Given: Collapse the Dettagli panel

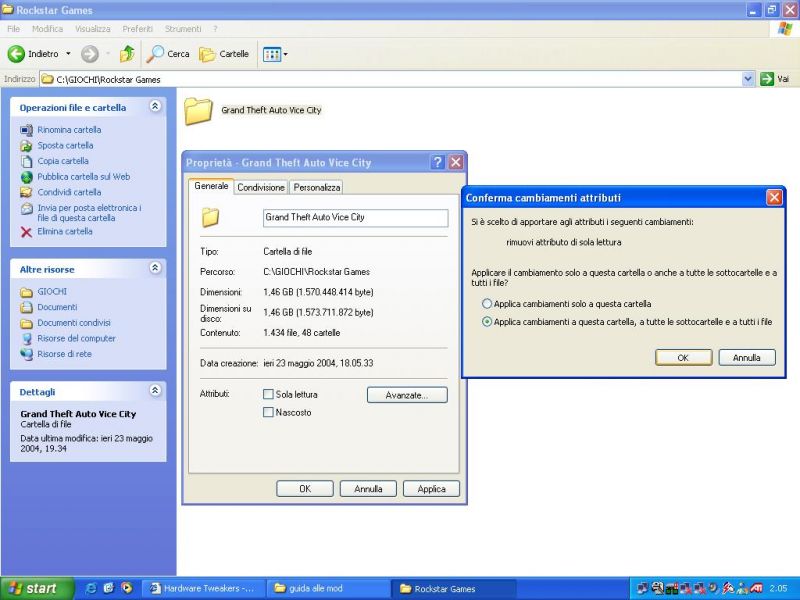Looking at the screenshot, I should click(155, 390).
